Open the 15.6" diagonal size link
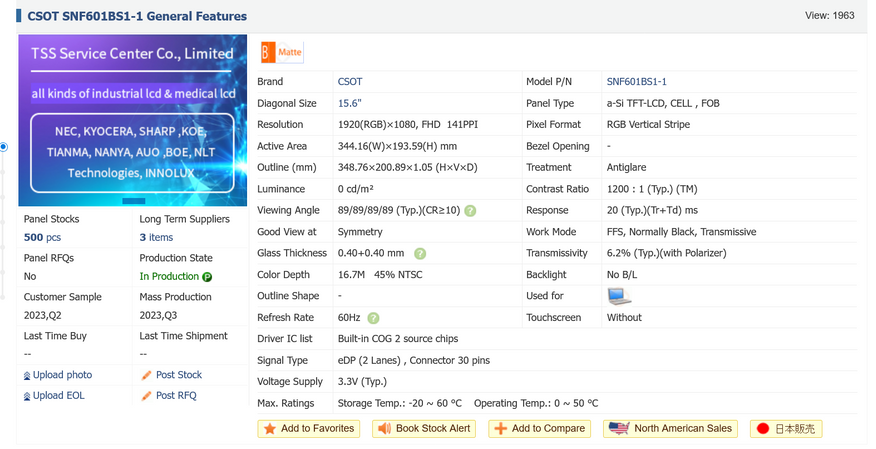The width and height of the screenshot is (876, 449). tap(349, 103)
